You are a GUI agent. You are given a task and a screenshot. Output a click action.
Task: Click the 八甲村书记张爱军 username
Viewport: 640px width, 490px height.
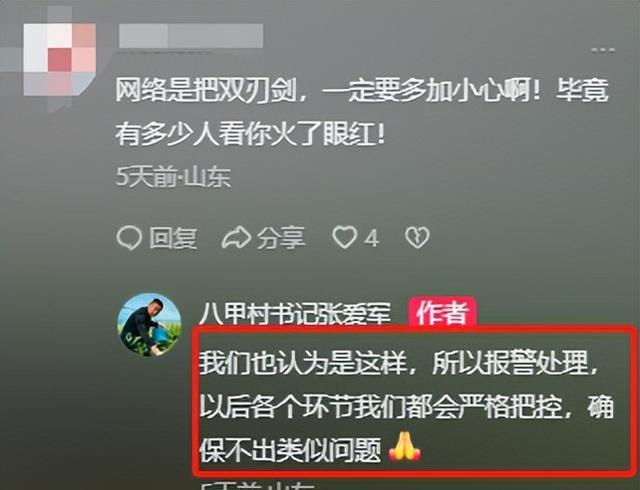pyautogui.click(x=295, y=314)
